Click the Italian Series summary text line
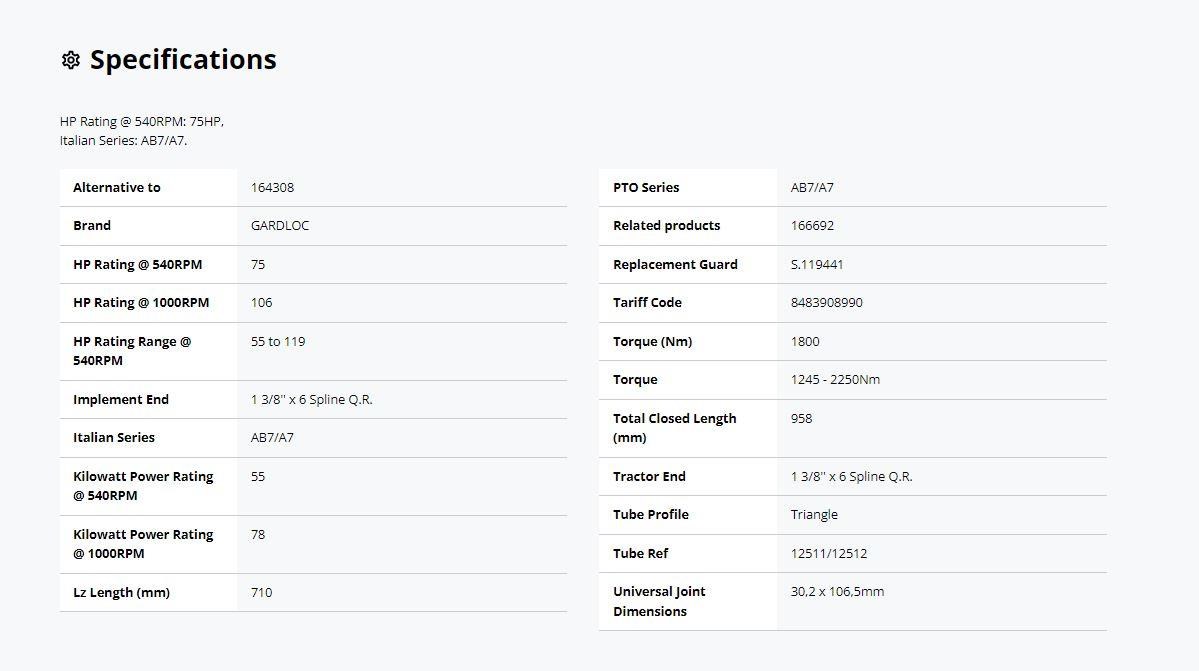The width and height of the screenshot is (1199, 671). point(123,141)
